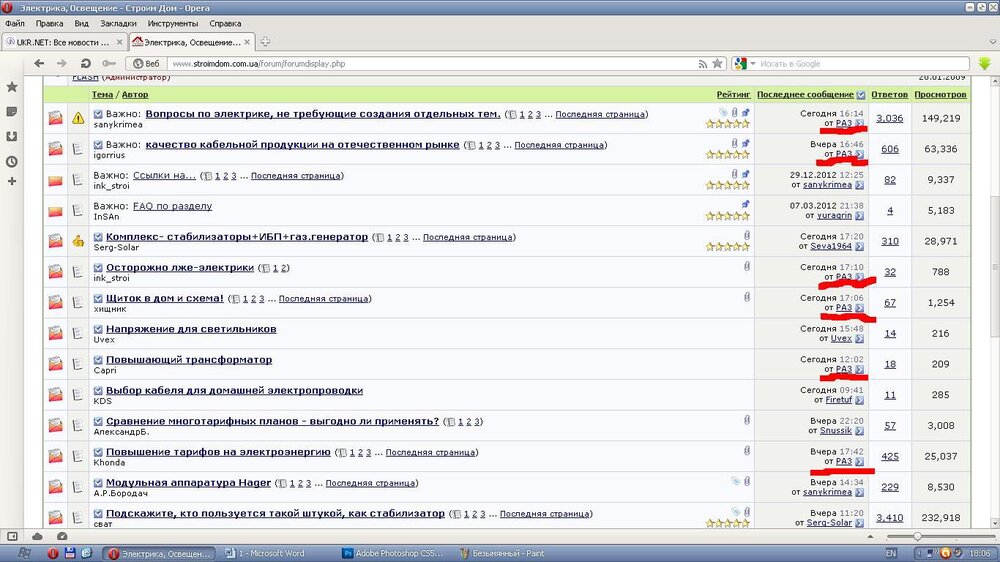Toggle checkbox icon beside Повышающий трансформатор thread
The width and height of the screenshot is (1000, 562).
pyautogui.click(x=98, y=360)
